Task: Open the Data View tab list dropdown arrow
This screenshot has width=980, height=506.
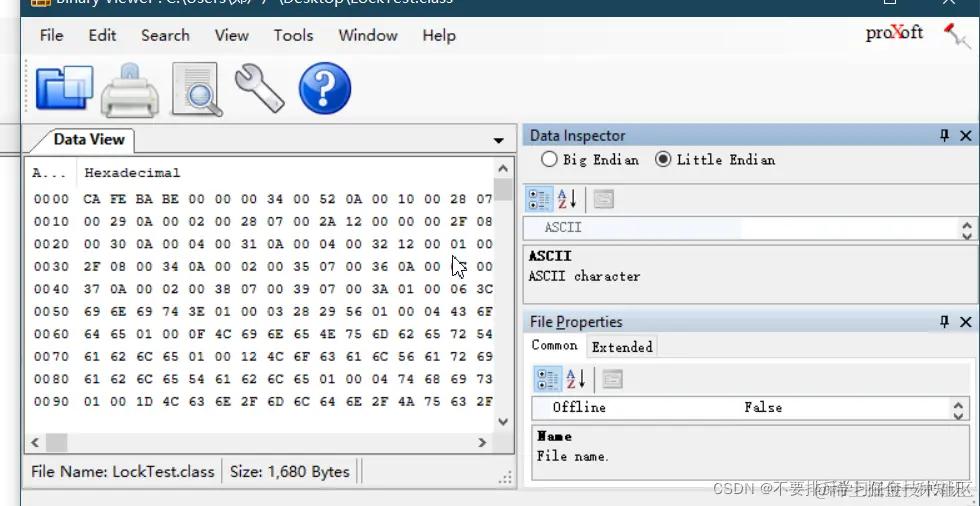Action: click(x=498, y=141)
